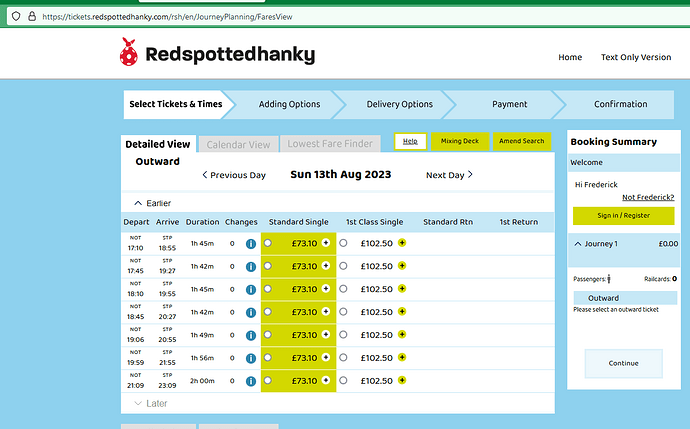Open the Home link
Screen dimensions: 690x429
[570, 57]
